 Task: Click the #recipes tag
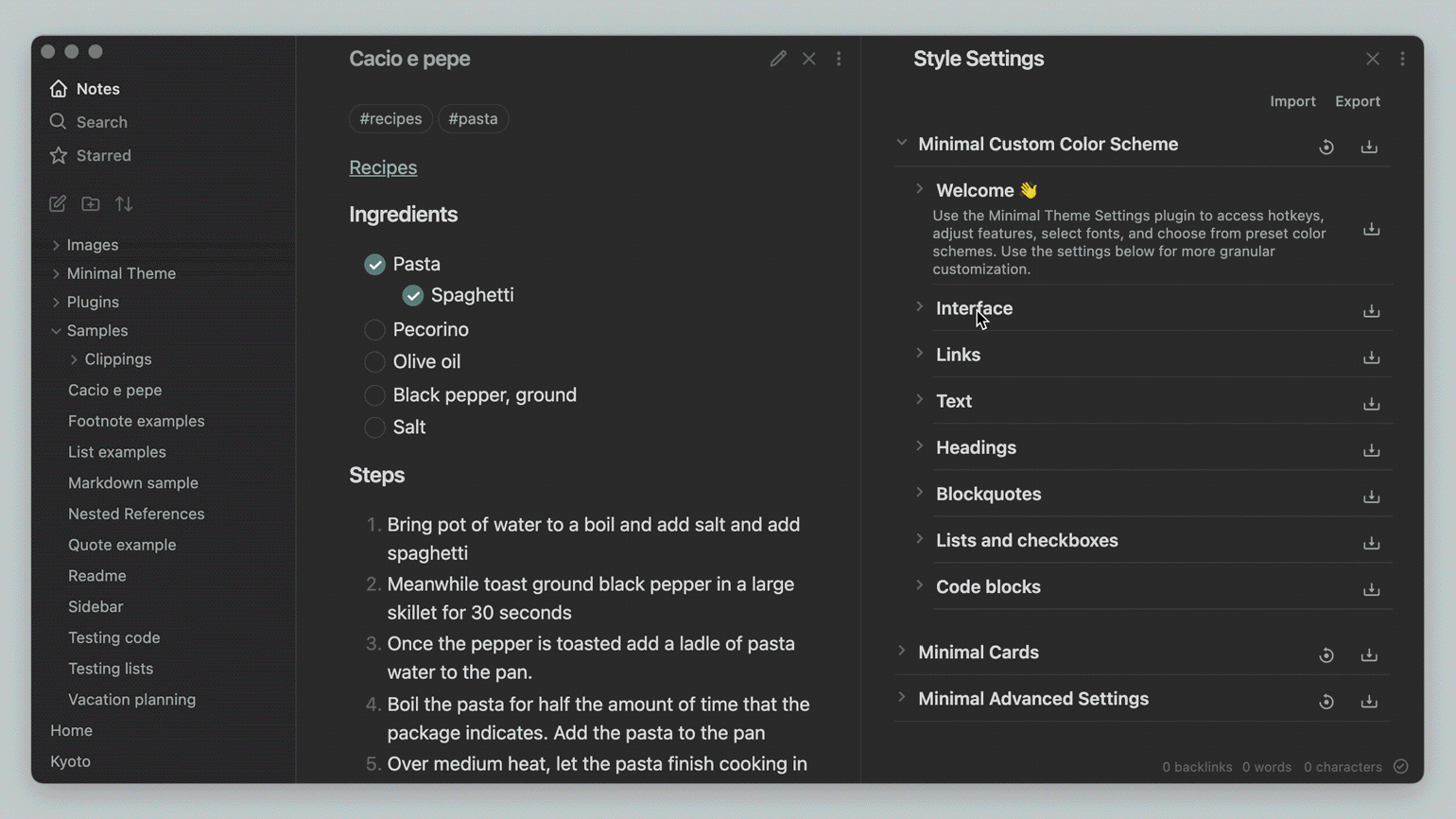click(x=390, y=118)
